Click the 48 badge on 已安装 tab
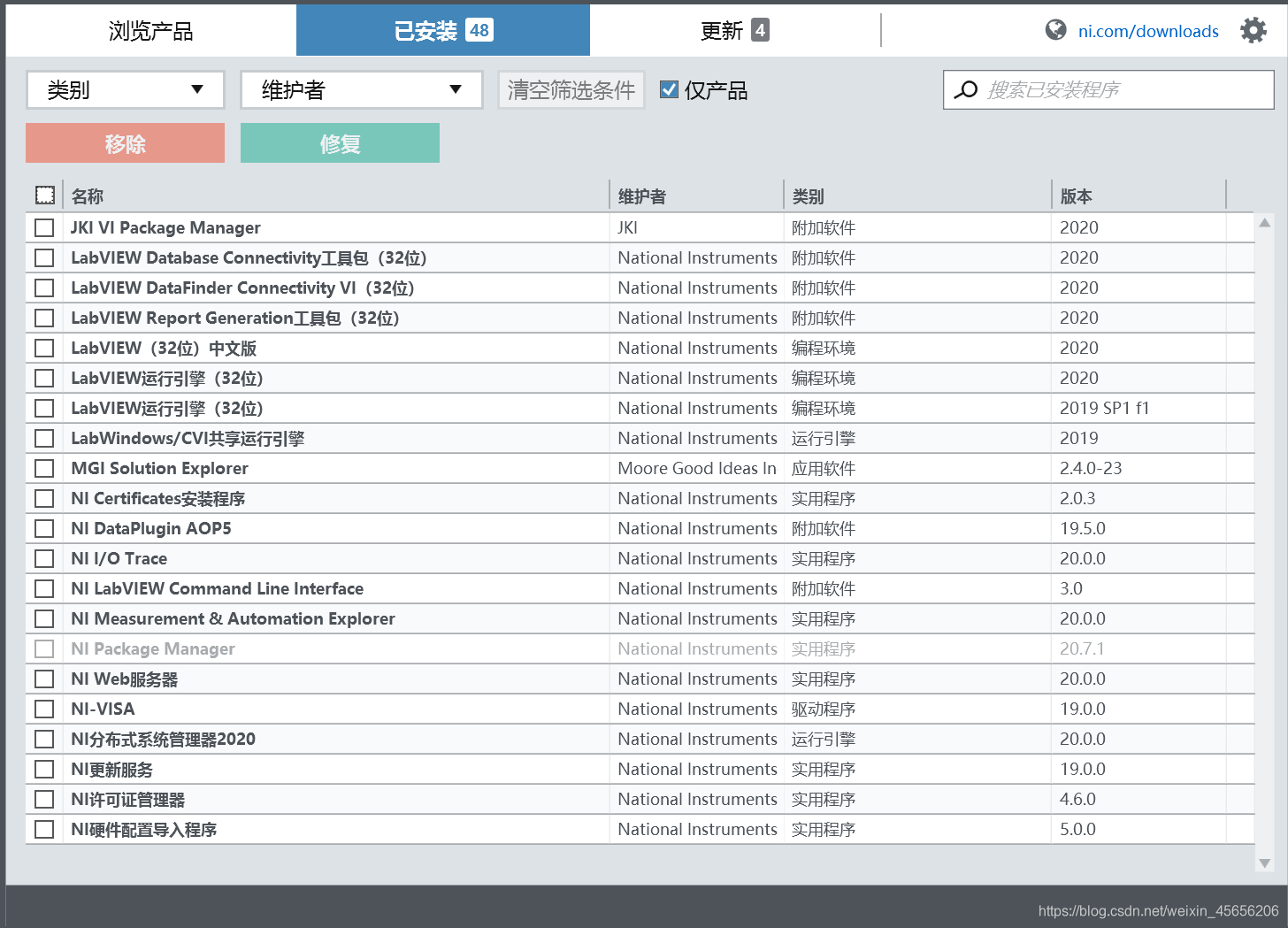This screenshot has width=1288, height=928. coord(479,30)
